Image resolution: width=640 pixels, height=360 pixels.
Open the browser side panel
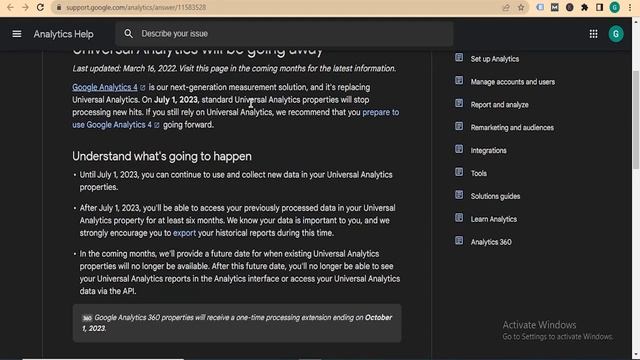click(599, 7)
